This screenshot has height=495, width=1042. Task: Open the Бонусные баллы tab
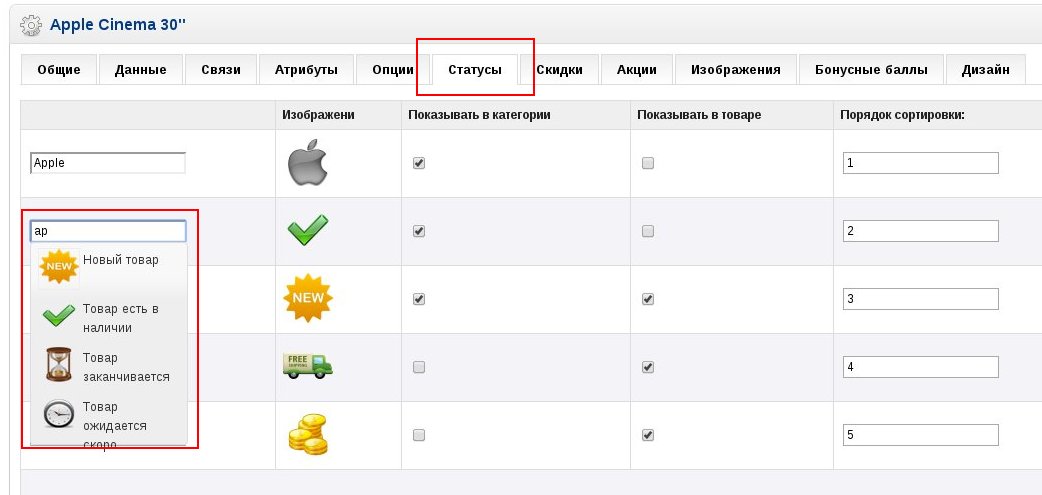coord(871,70)
